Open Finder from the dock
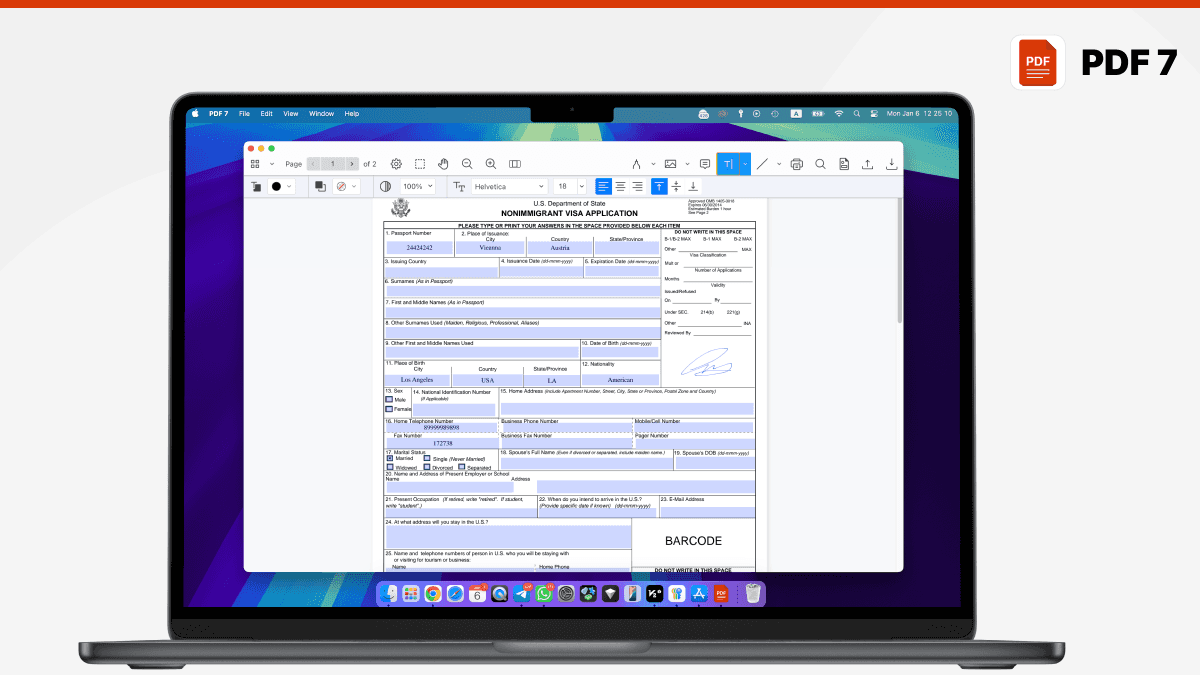The image size is (1200, 675). 390,594
